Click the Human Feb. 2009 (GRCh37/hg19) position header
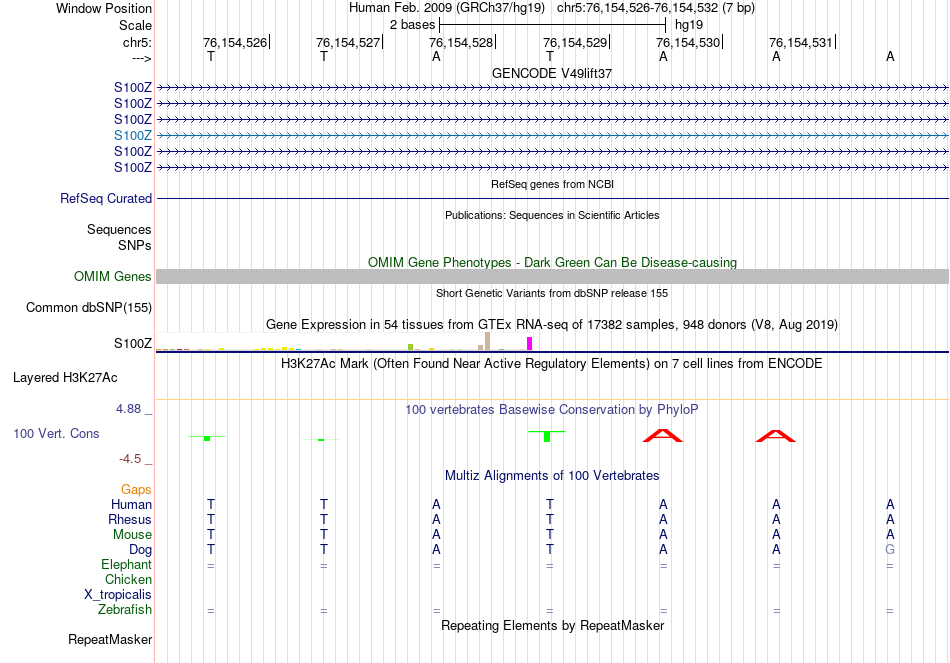Screen dimensions: 950x663 447,8
